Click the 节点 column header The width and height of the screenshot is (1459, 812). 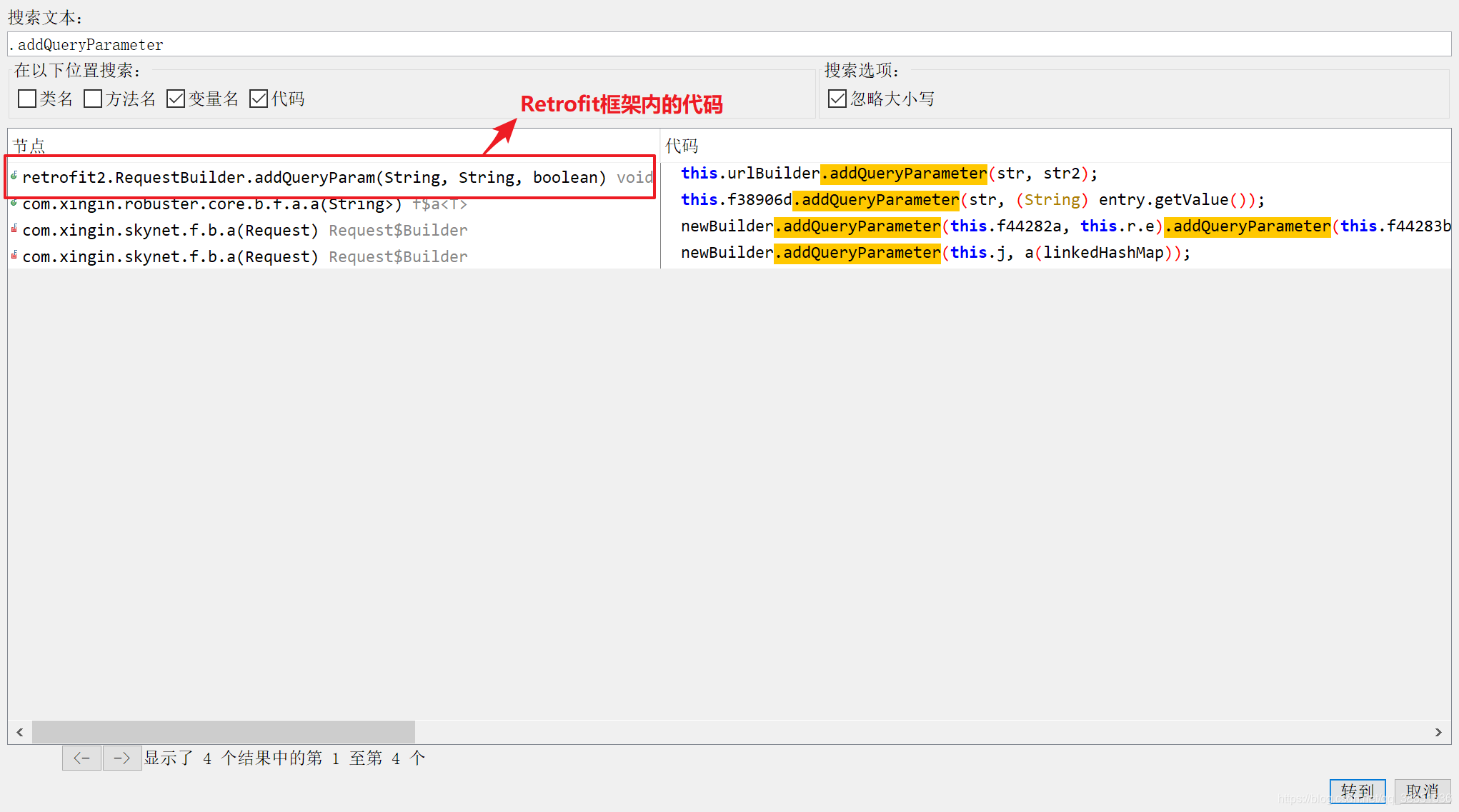[29, 146]
